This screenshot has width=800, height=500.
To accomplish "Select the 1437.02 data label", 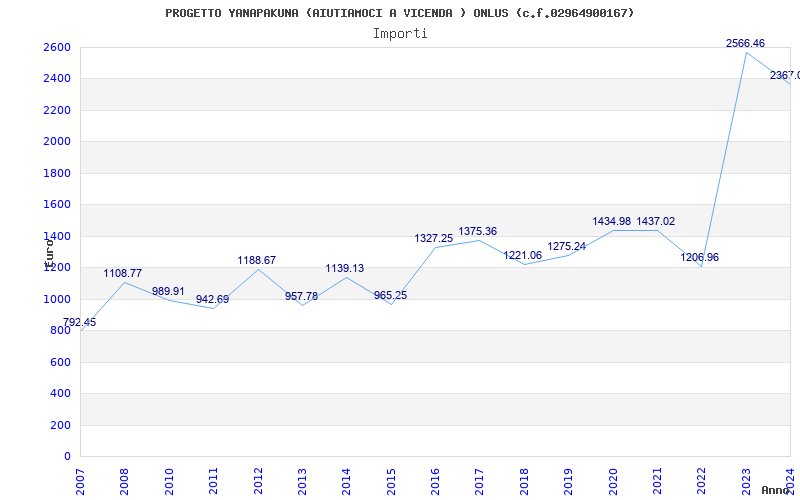I will point(656,221).
